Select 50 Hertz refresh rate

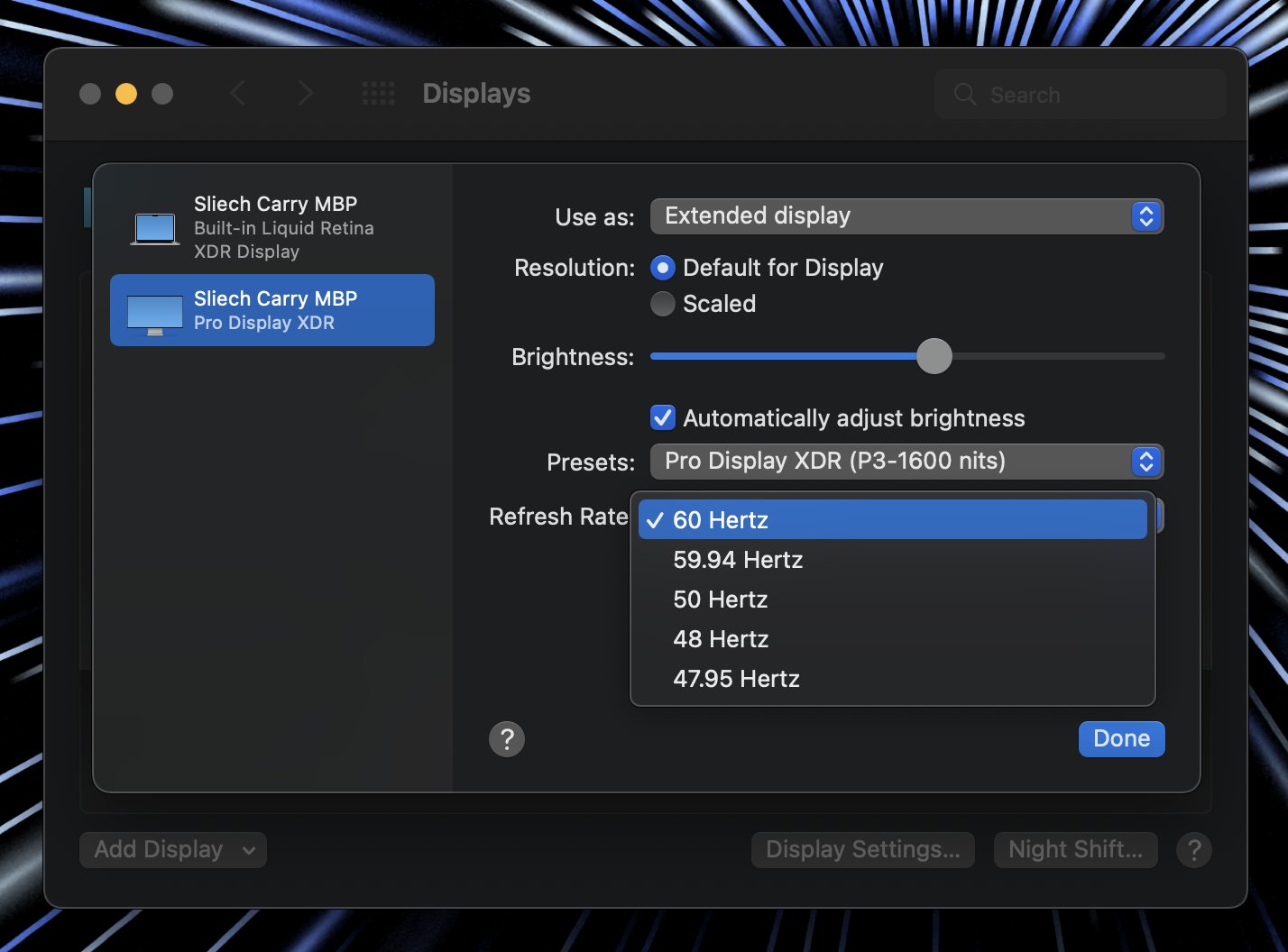tap(719, 599)
